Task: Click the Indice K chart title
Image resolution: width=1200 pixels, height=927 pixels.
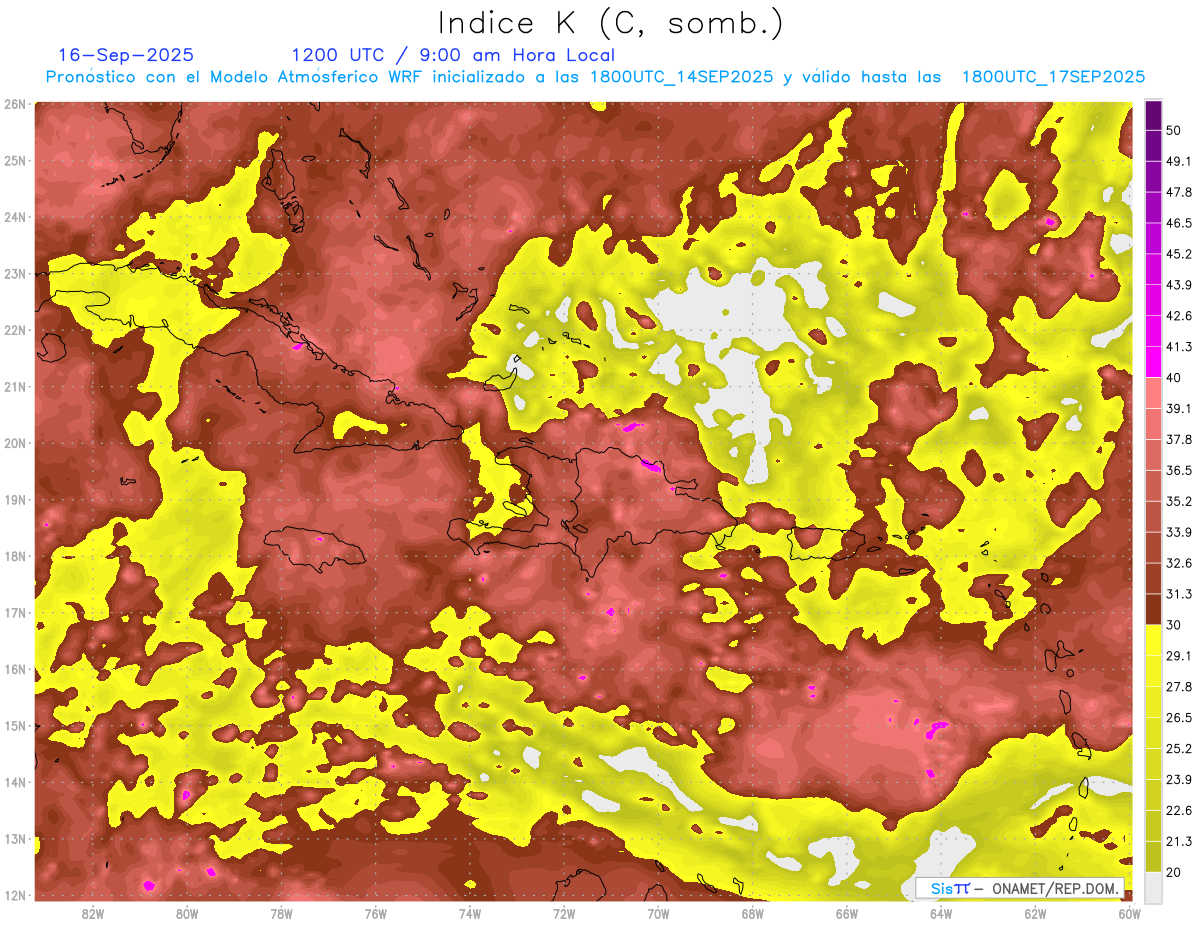Action: [x=611, y=23]
